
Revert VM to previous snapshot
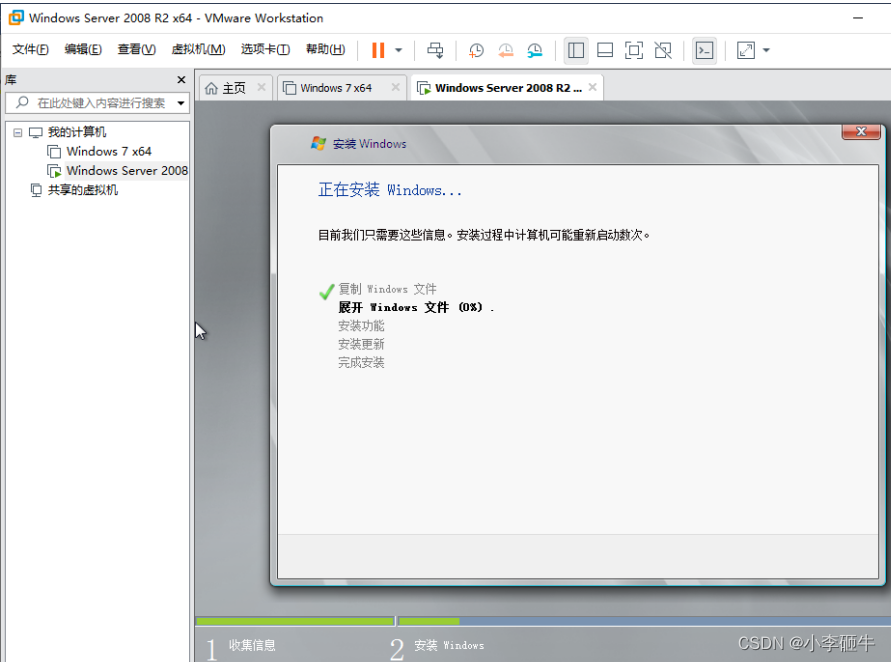click(x=505, y=50)
